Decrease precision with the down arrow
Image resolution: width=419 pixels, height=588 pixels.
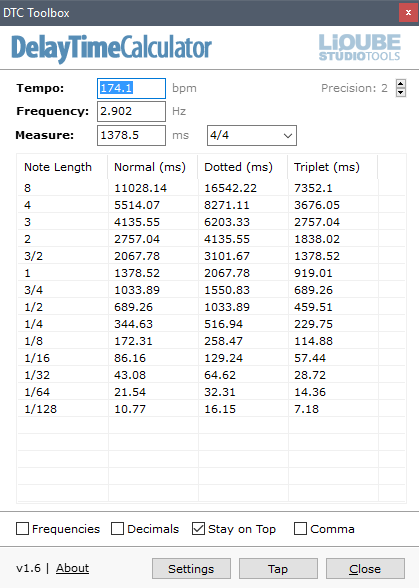(x=401, y=92)
